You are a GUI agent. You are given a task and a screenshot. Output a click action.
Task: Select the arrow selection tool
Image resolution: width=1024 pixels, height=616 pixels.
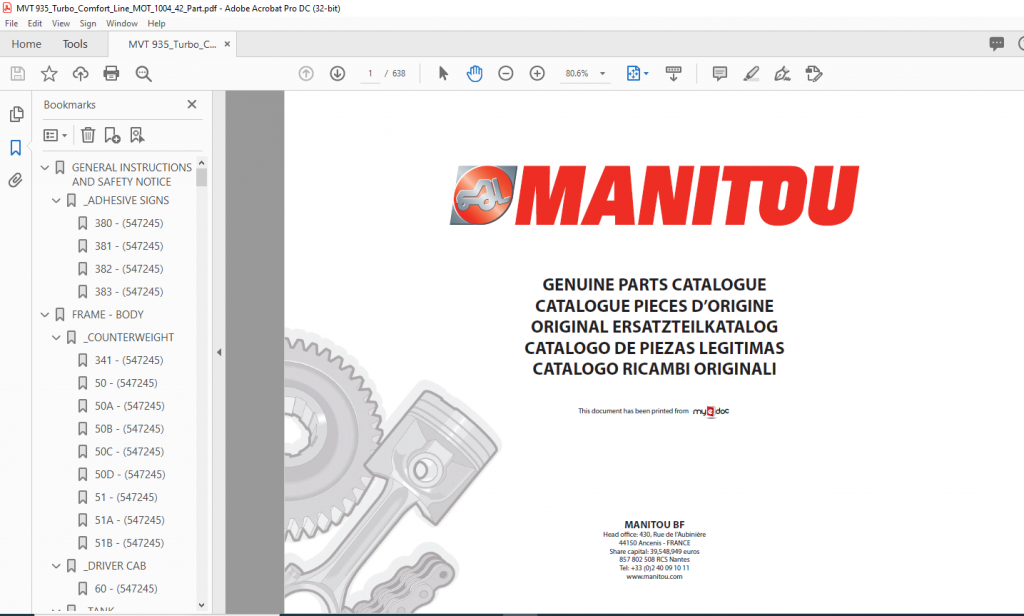(x=443, y=73)
